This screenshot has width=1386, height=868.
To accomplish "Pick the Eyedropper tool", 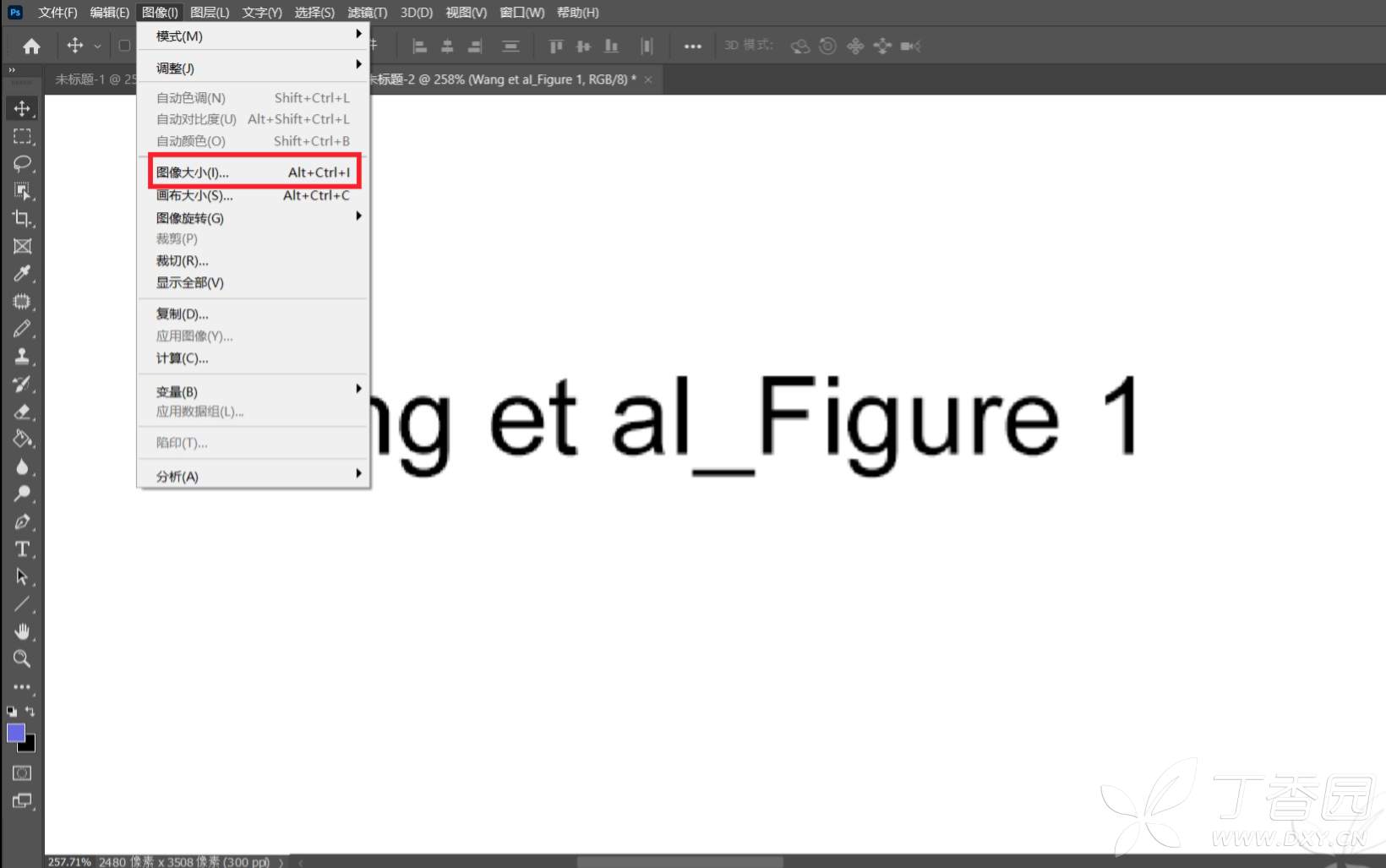I will 22,273.
